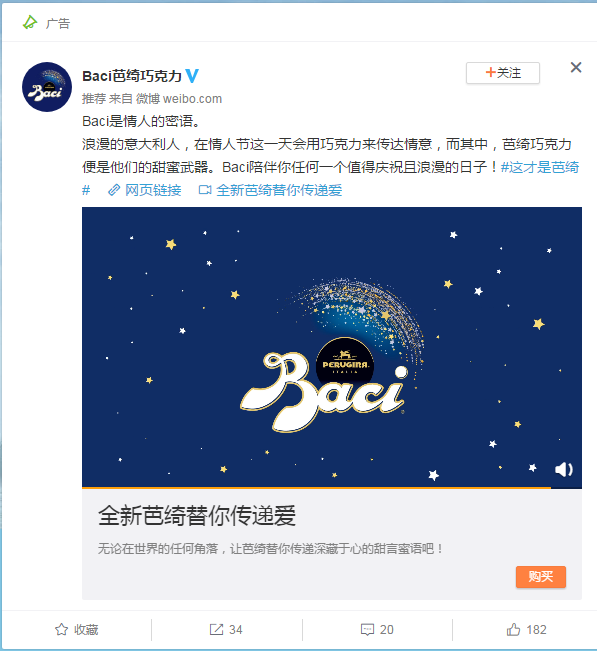Click the comment bubble icon

tap(367, 629)
